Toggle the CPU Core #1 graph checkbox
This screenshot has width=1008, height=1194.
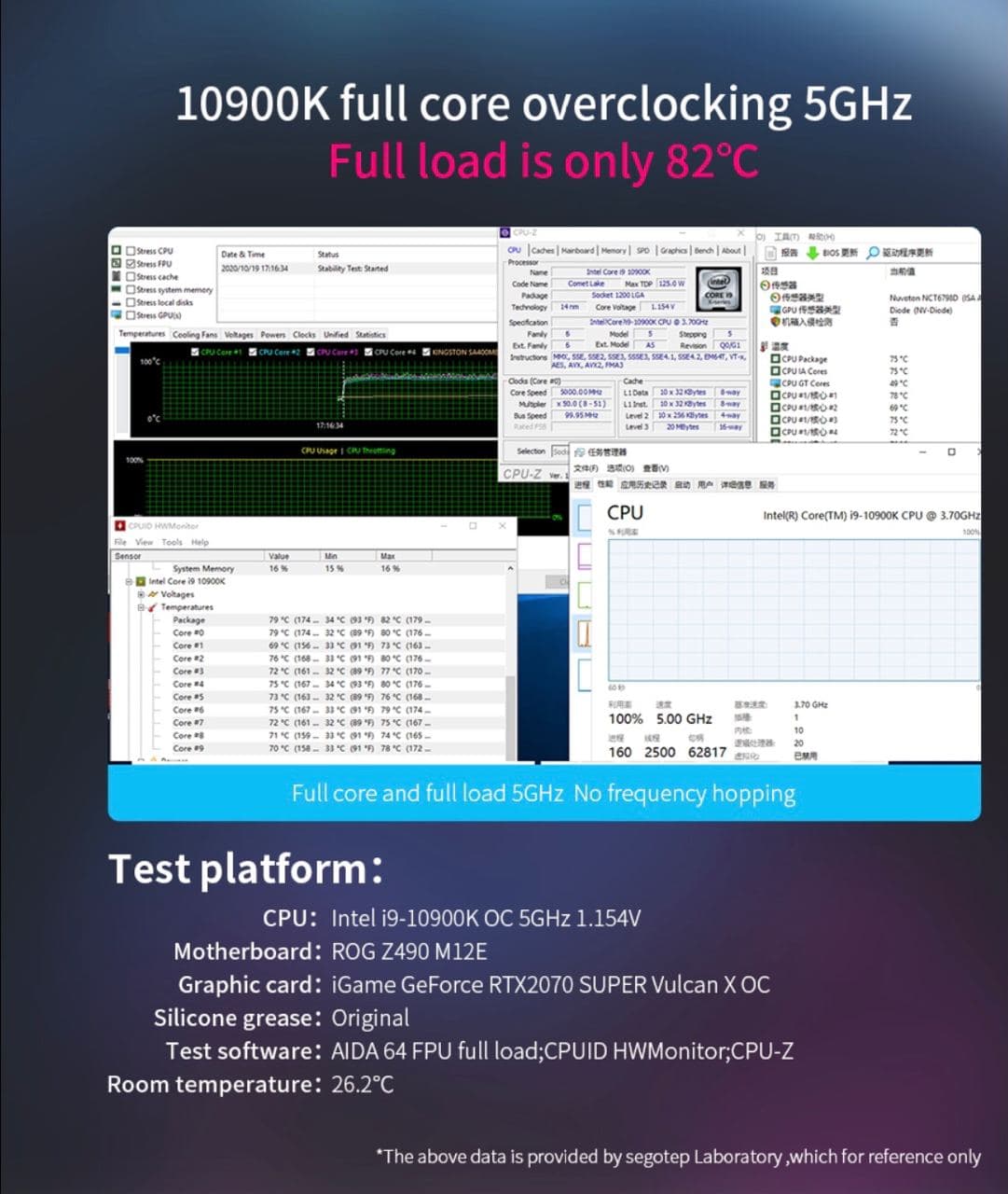[x=195, y=353]
